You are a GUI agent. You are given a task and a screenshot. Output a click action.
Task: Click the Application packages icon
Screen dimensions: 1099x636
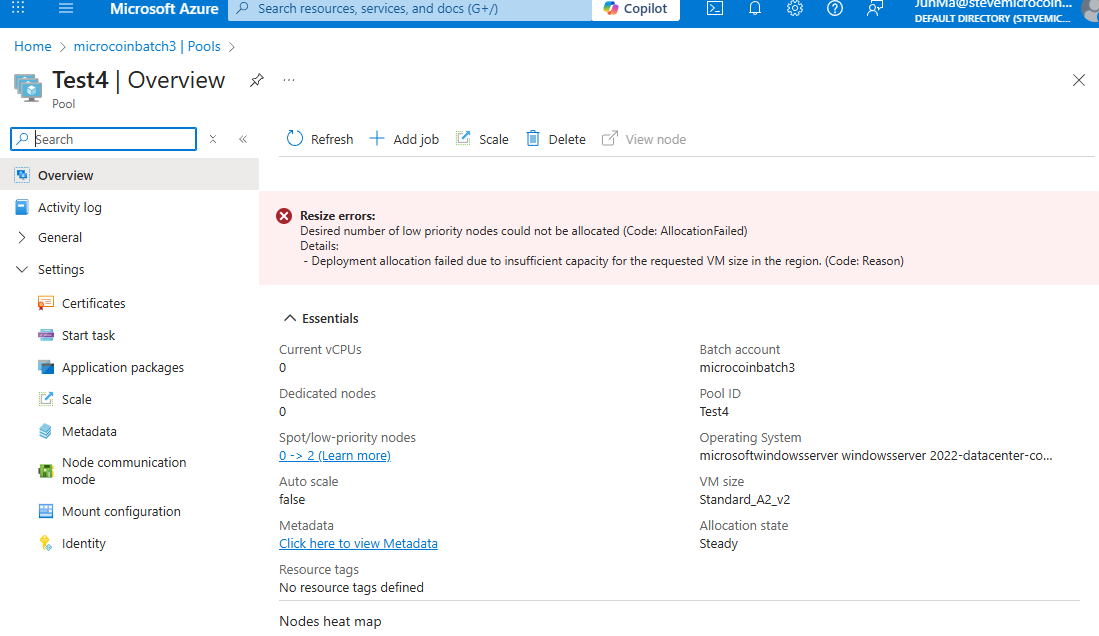46,367
